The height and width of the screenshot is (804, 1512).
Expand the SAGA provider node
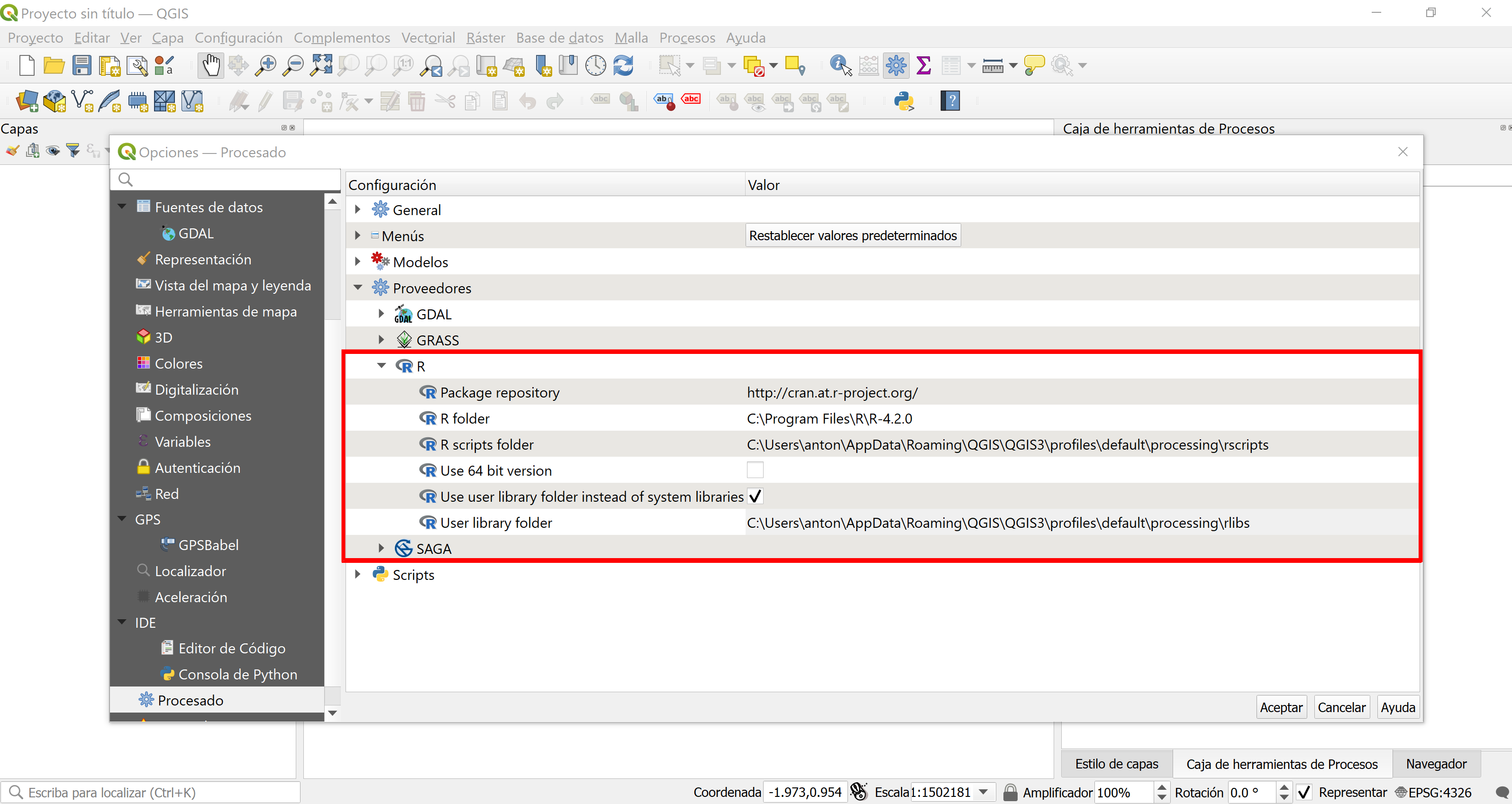point(382,548)
